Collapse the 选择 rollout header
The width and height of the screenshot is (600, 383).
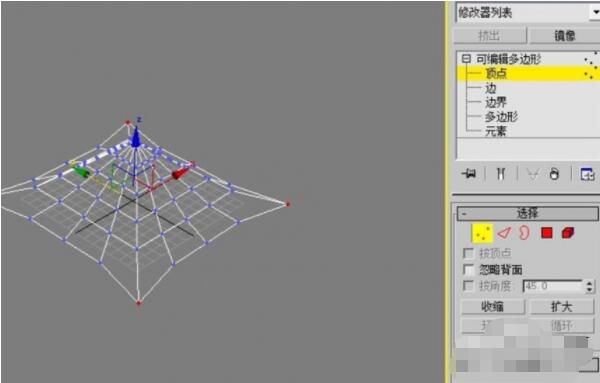527,214
